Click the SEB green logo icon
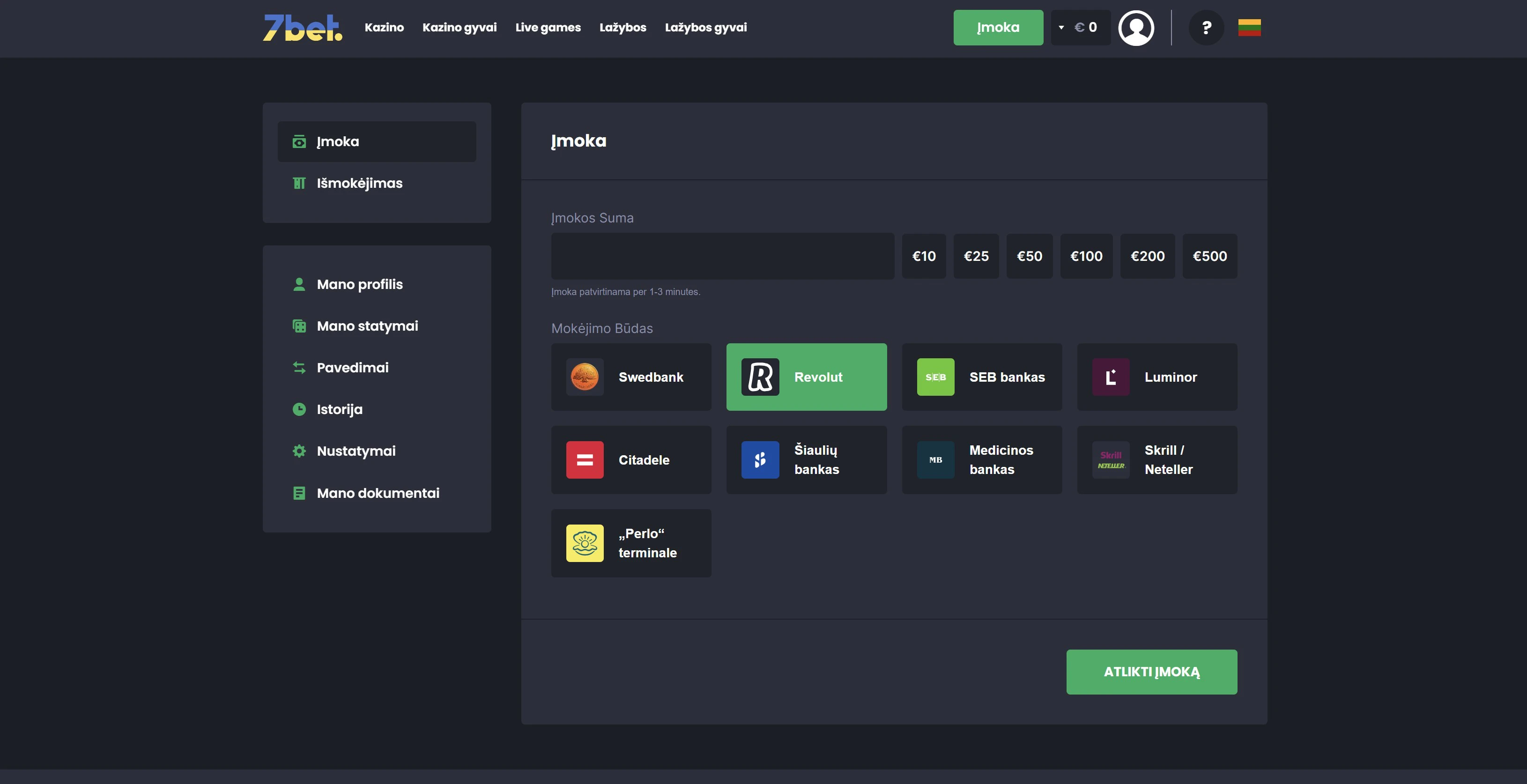Viewport: 1527px width, 784px height. tap(935, 377)
